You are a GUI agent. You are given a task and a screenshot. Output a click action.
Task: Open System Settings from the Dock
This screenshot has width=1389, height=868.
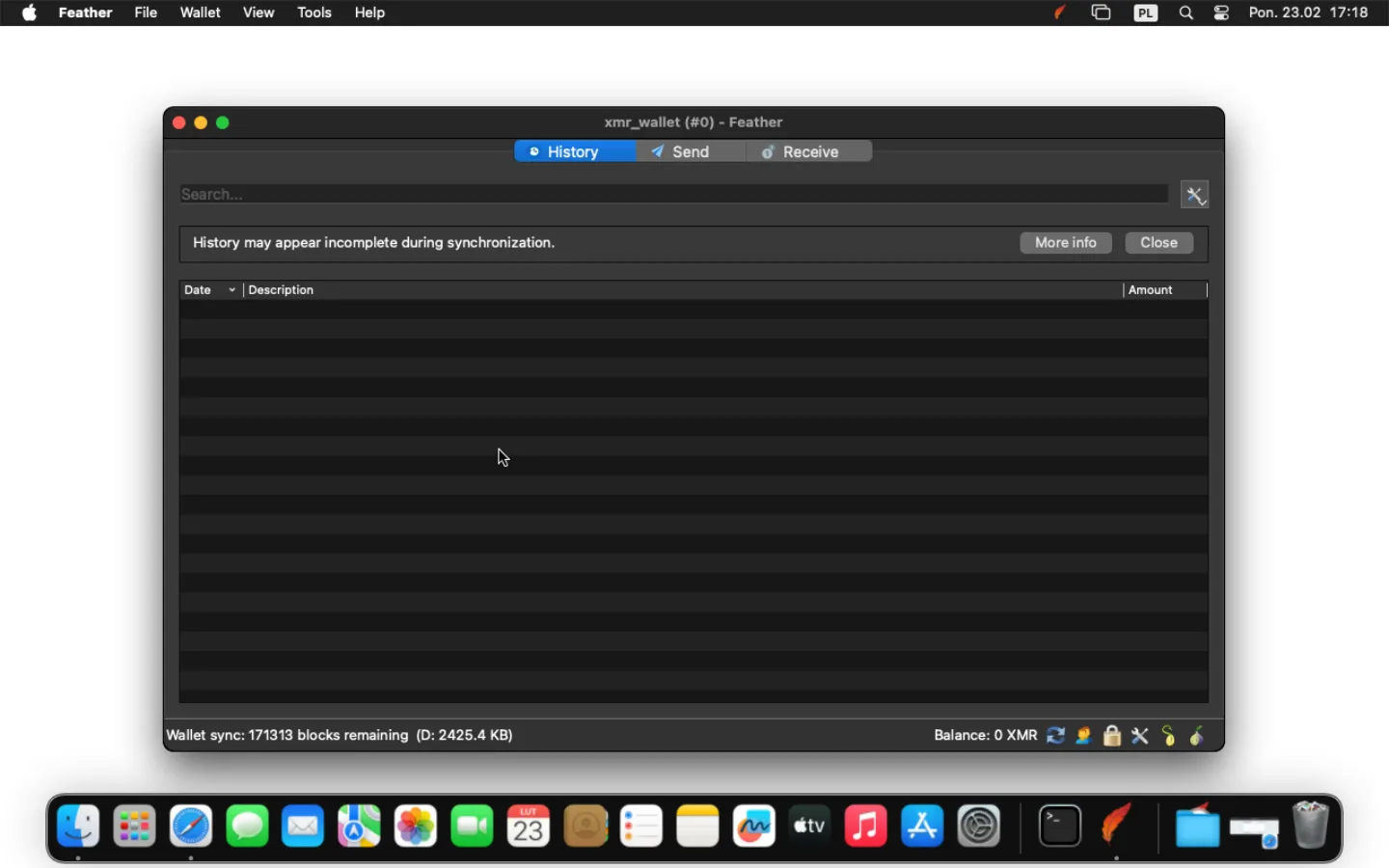point(980,827)
